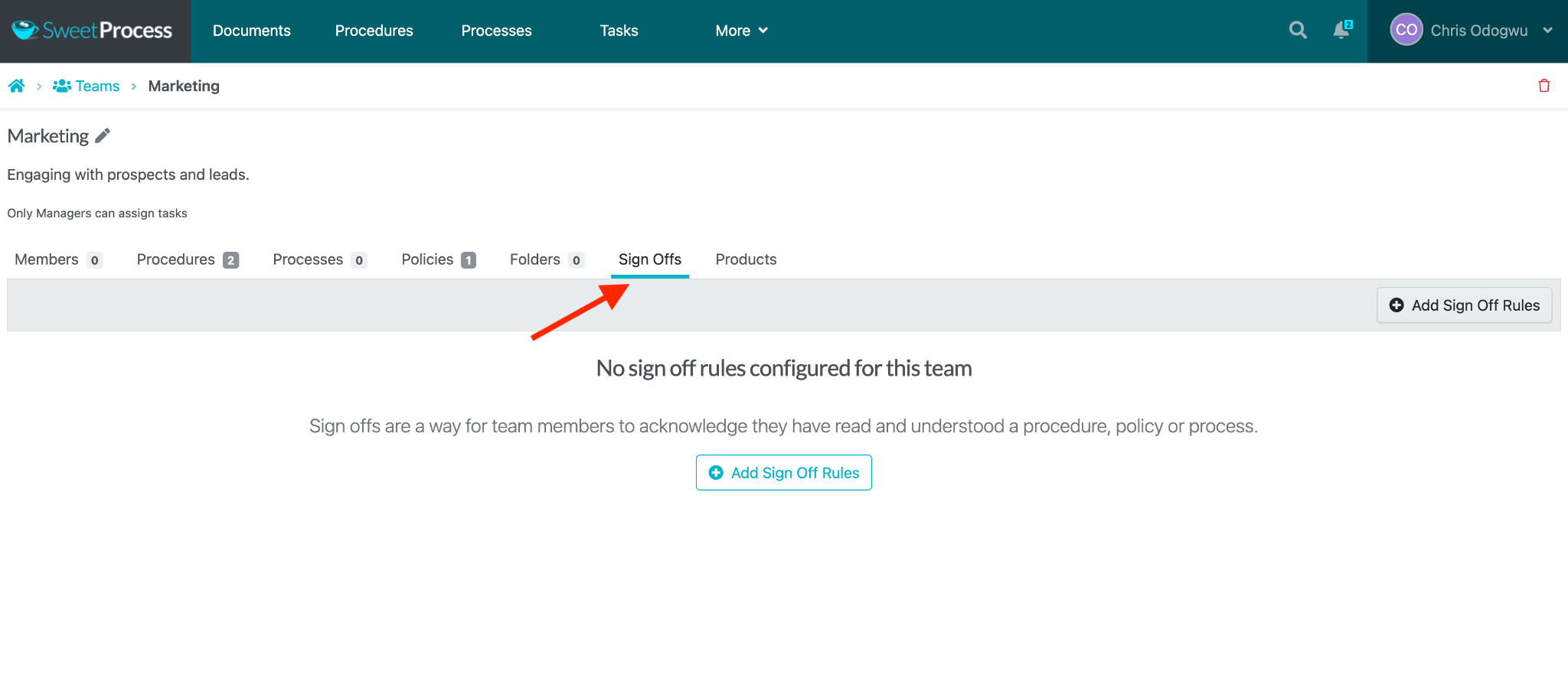Expand the More dropdown menu
Image resolution: width=1568 pixels, height=678 pixels.
pyautogui.click(x=740, y=31)
